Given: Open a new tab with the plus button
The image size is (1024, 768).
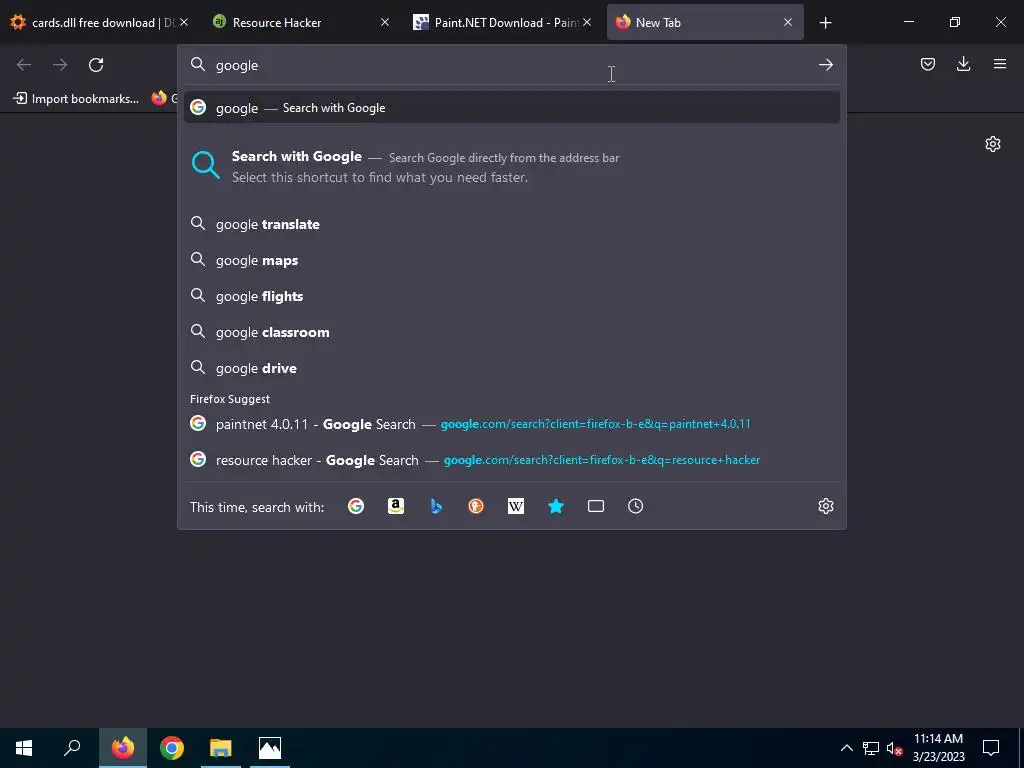Looking at the screenshot, I should 825,23.
